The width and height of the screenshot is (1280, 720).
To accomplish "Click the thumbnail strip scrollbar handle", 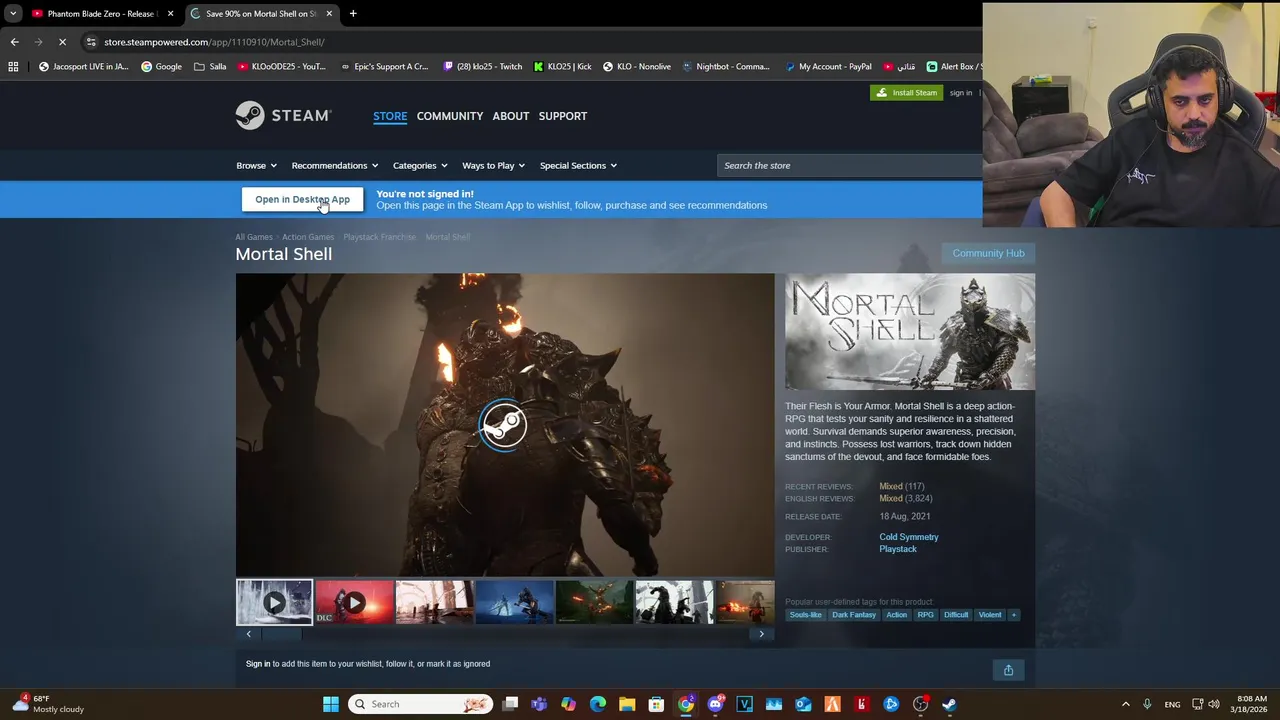I will click(280, 634).
